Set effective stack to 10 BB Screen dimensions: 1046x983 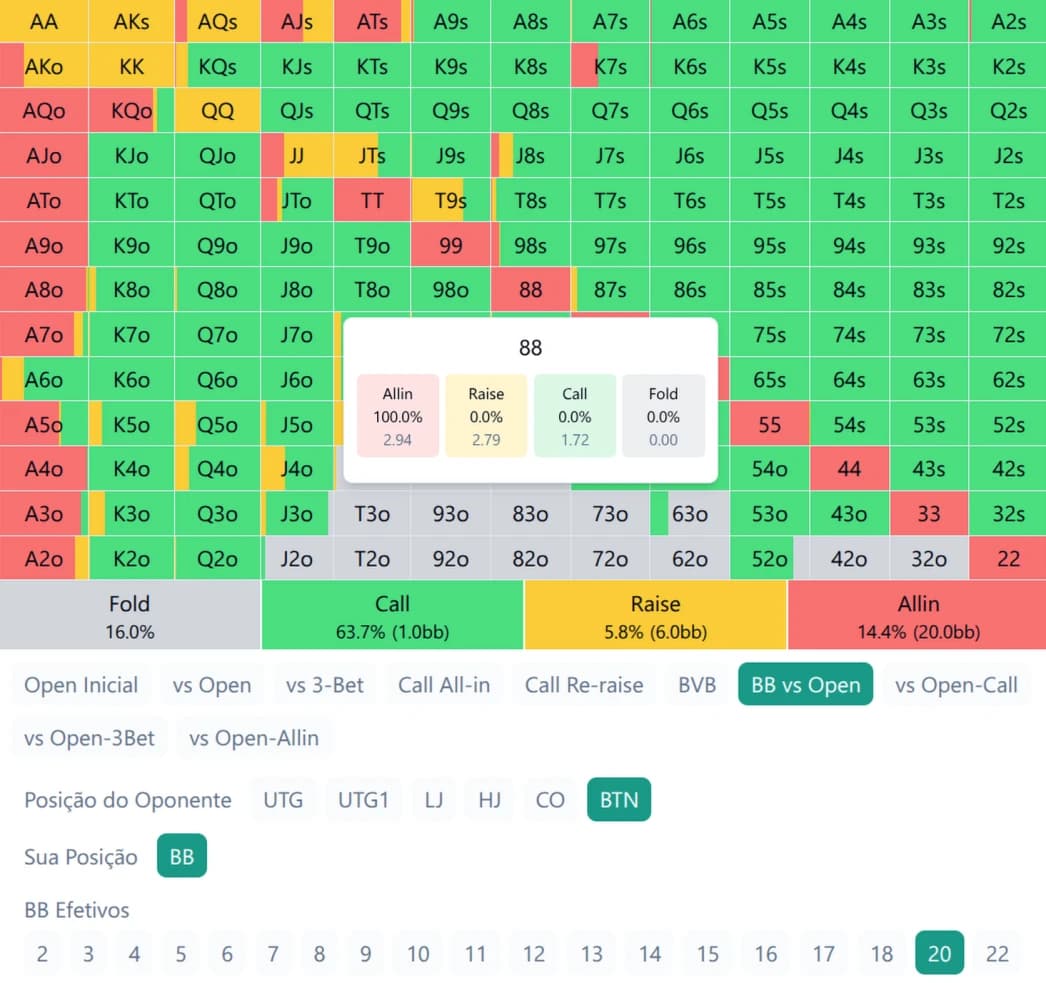[x=418, y=953]
